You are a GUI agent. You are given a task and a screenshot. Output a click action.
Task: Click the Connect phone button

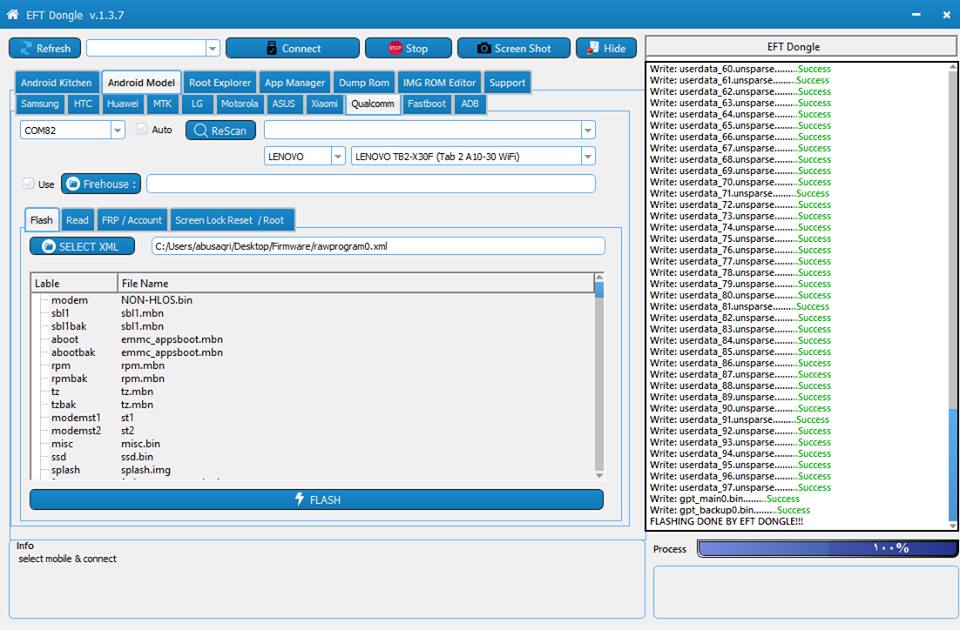[292, 48]
